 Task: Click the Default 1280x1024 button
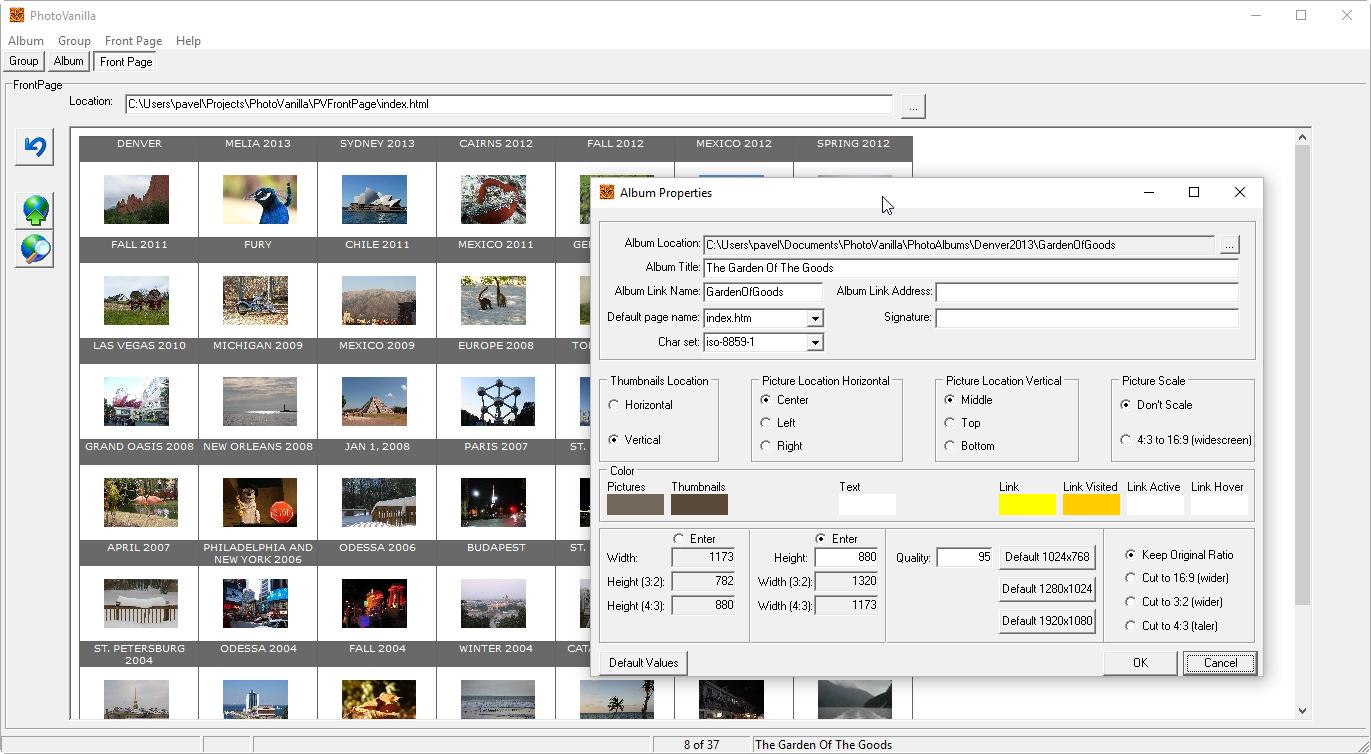1047,589
